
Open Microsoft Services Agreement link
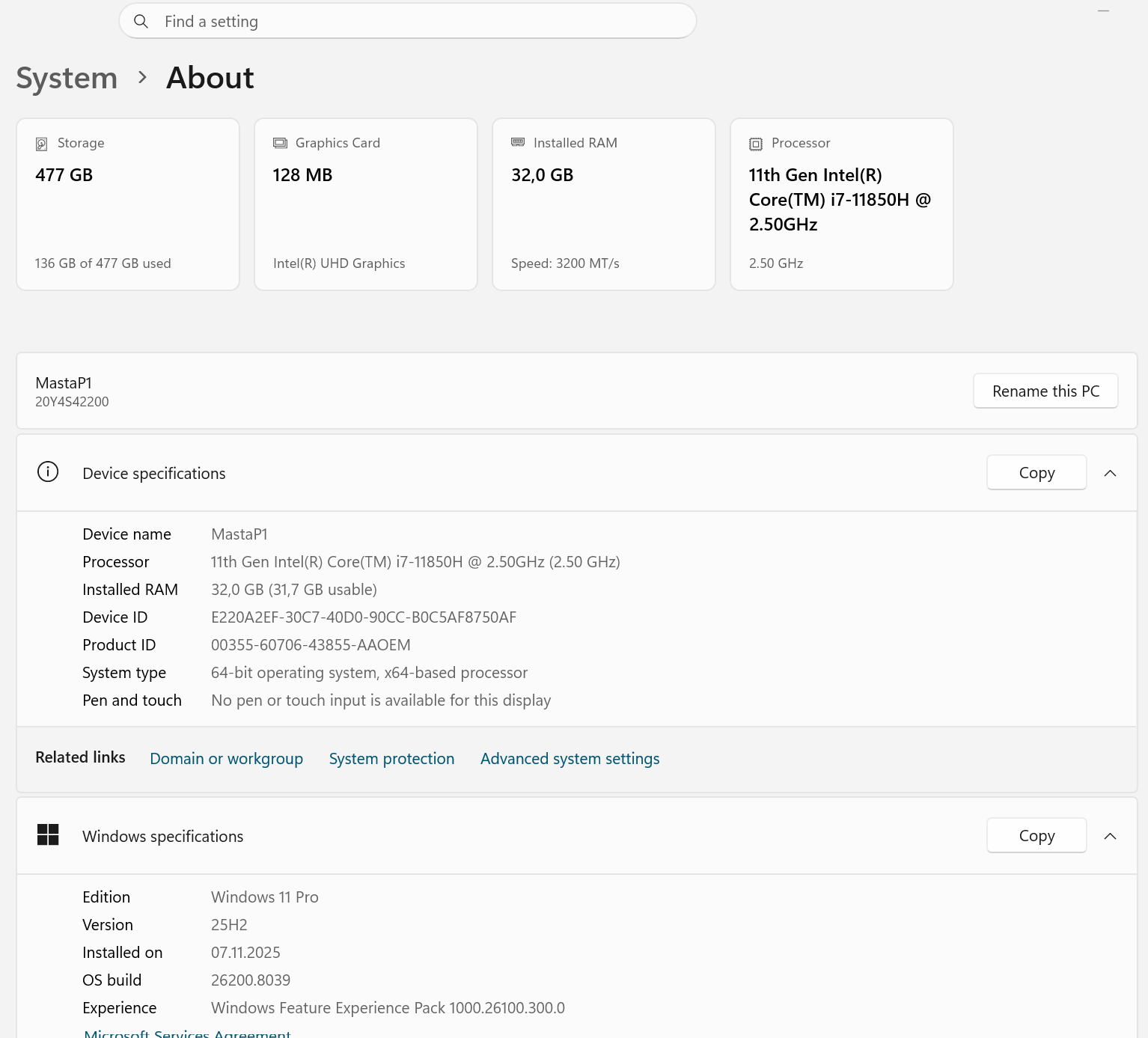[x=187, y=1033]
